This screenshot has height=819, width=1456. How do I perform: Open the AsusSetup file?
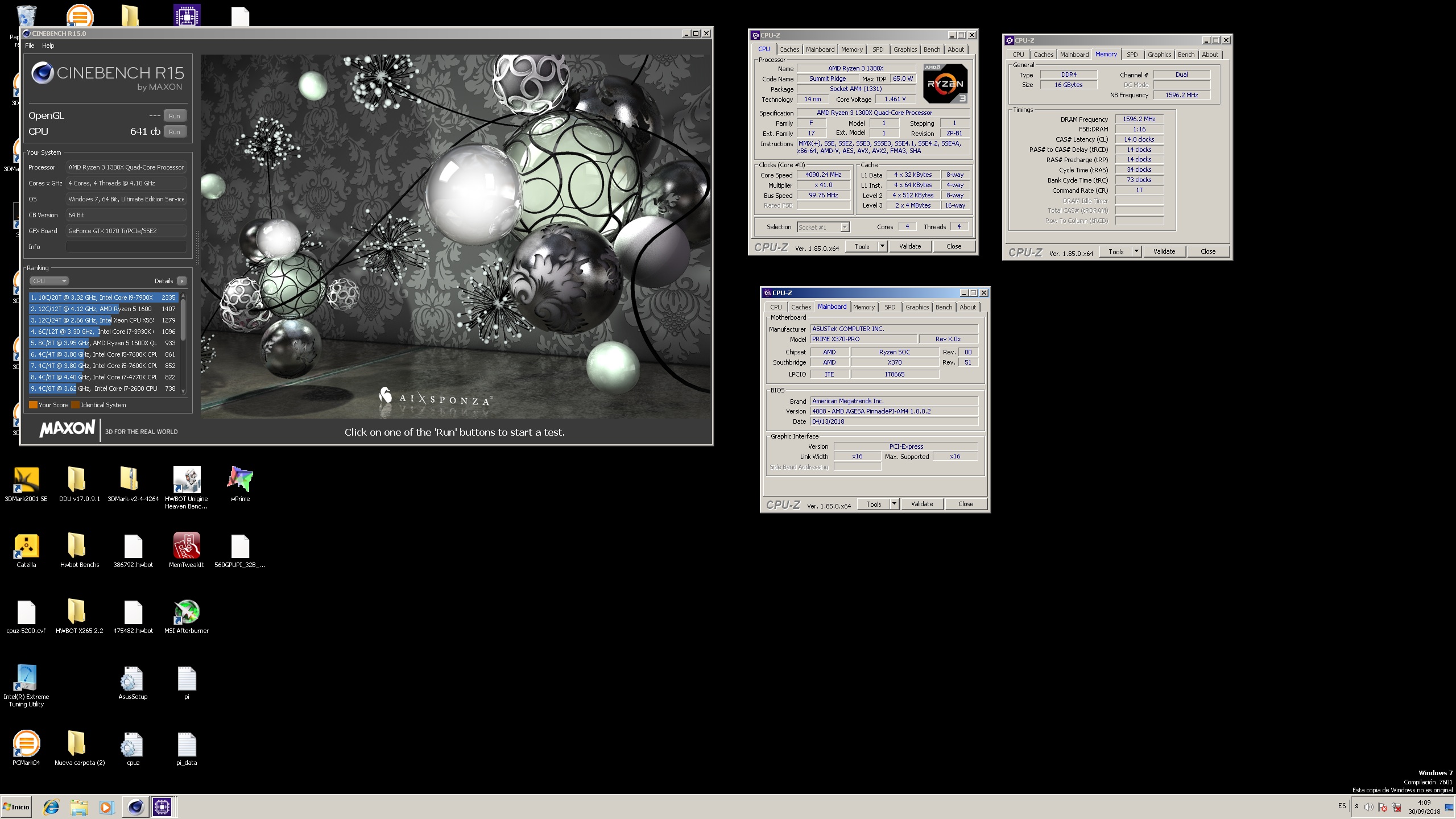coord(133,682)
